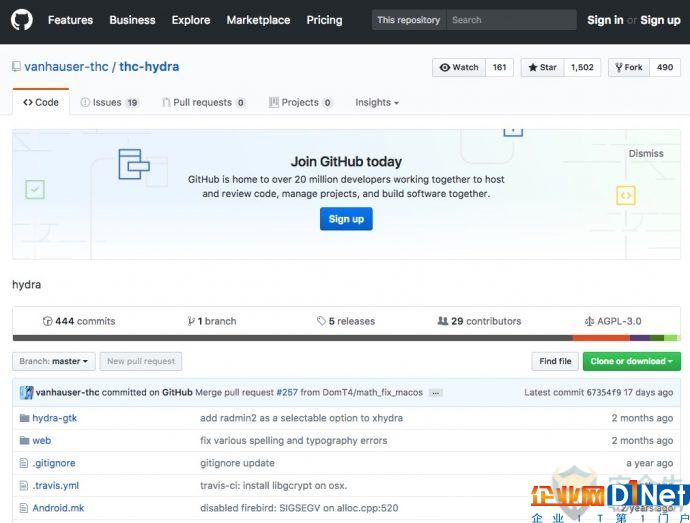The height and width of the screenshot is (523, 690).
Task: Open Explore in the top navigation
Action: pos(191,20)
